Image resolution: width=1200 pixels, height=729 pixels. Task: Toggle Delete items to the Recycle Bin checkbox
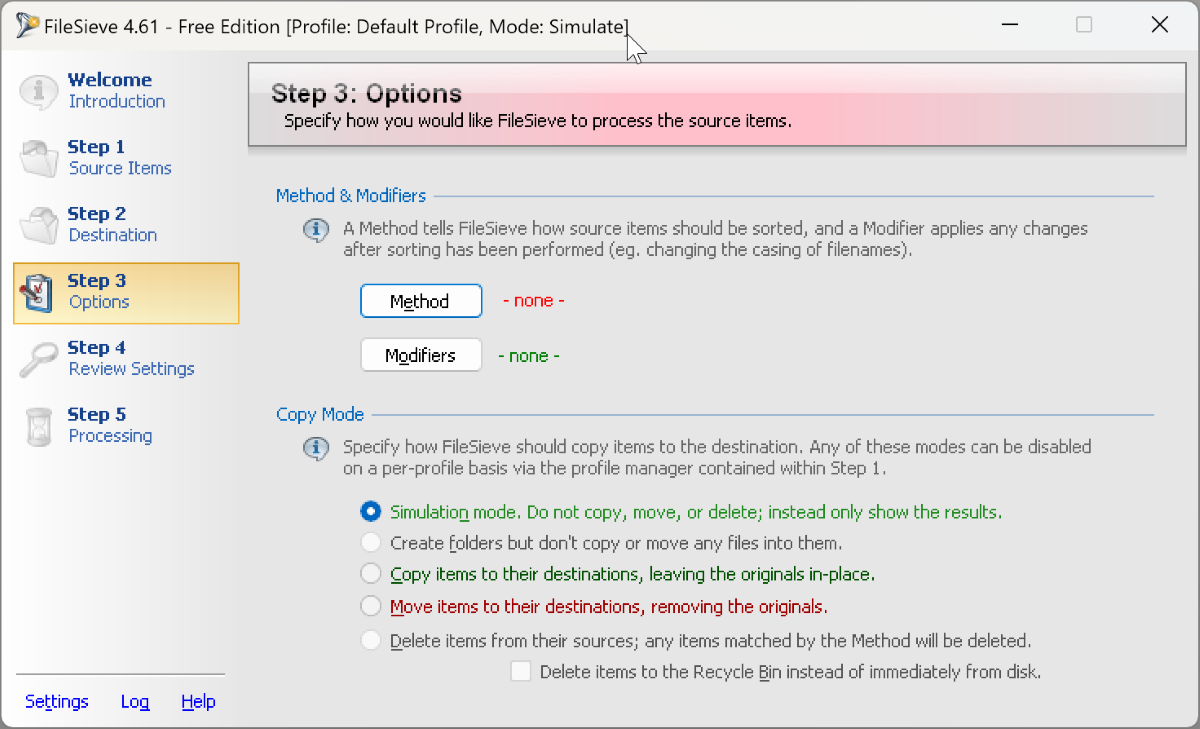[x=521, y=672]
